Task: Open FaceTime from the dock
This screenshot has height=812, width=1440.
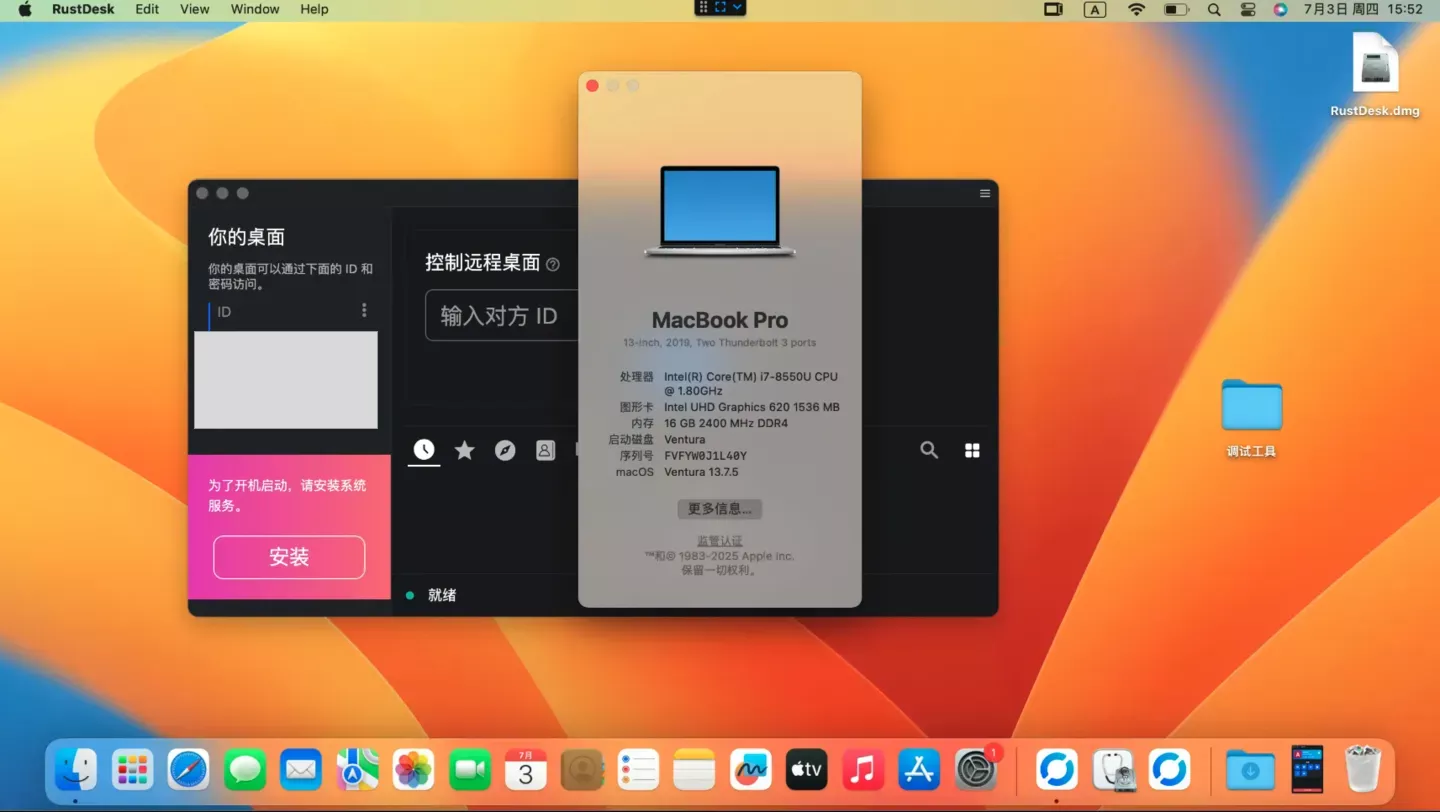Action: 469,769
